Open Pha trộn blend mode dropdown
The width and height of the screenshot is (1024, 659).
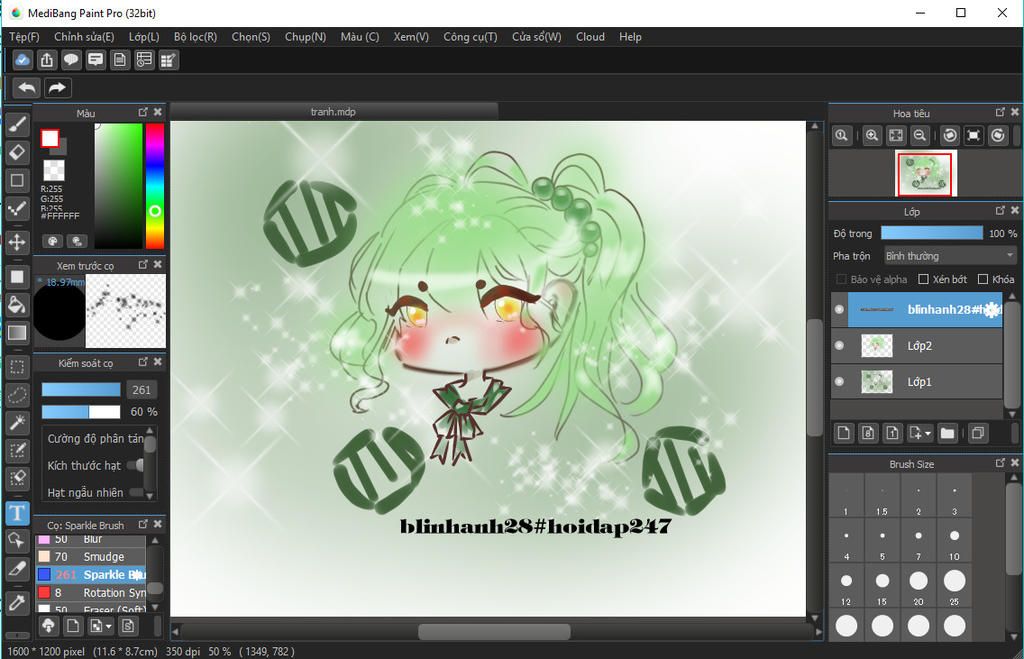(x=950, y=255)
